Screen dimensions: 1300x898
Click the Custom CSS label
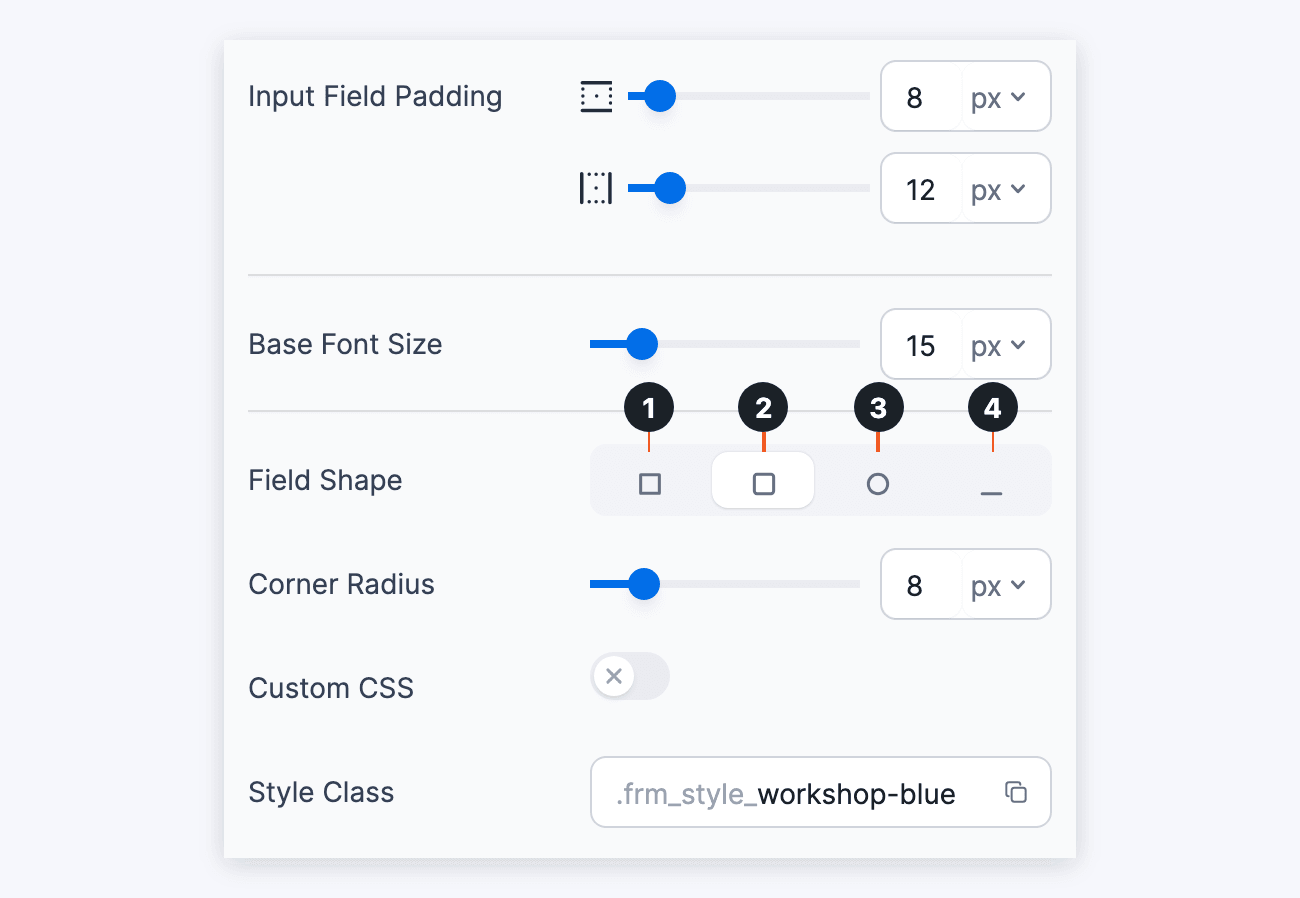click(x=331, y=689)
